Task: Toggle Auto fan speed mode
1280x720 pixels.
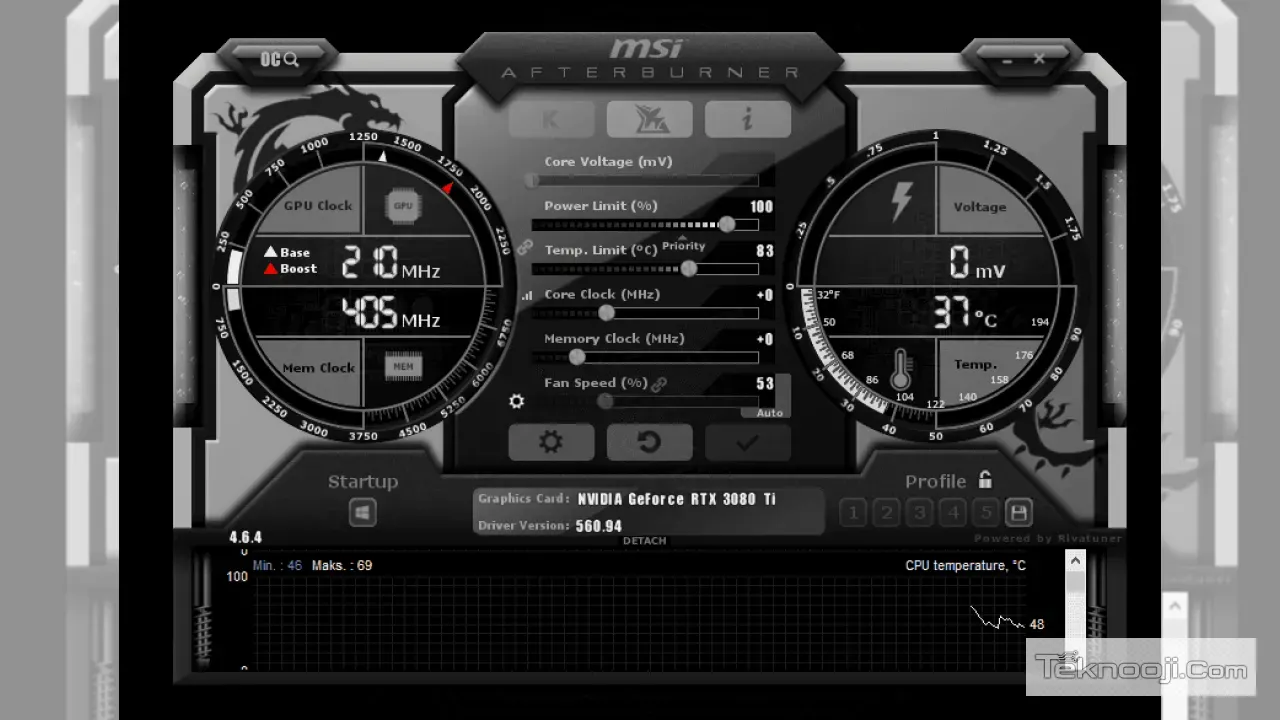Action: pos(769,413)
